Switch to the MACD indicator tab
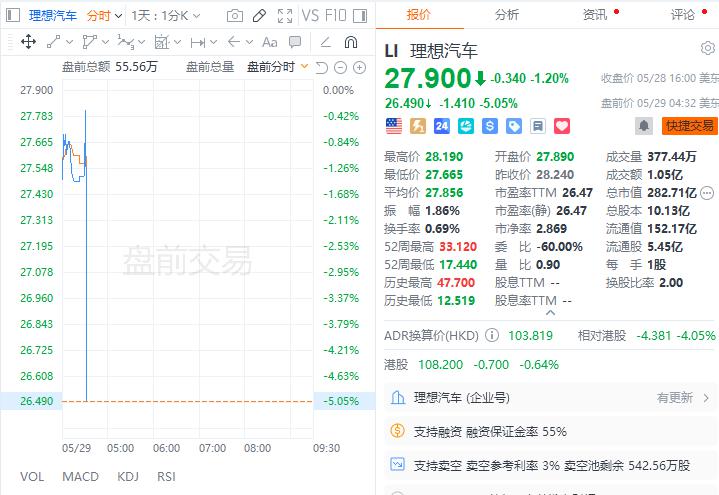This screenshot has height=495, width=719. 80,477
